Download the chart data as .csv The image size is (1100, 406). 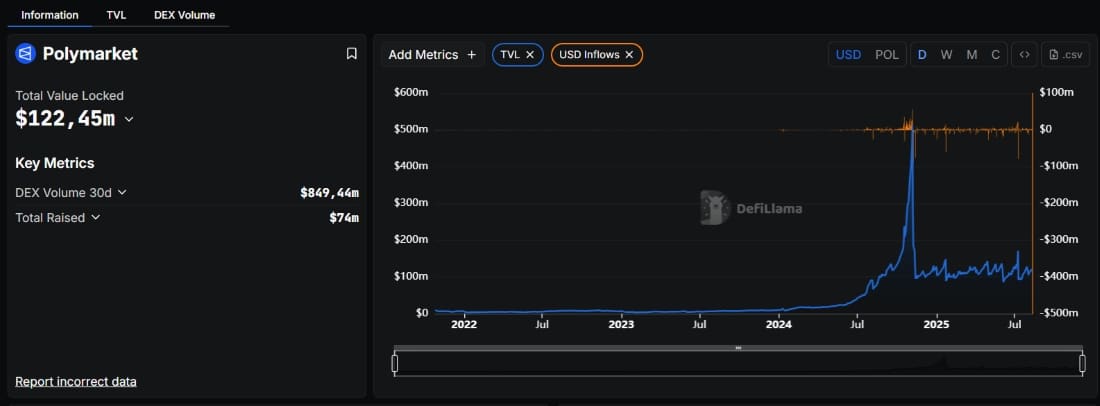[1066, 55]
